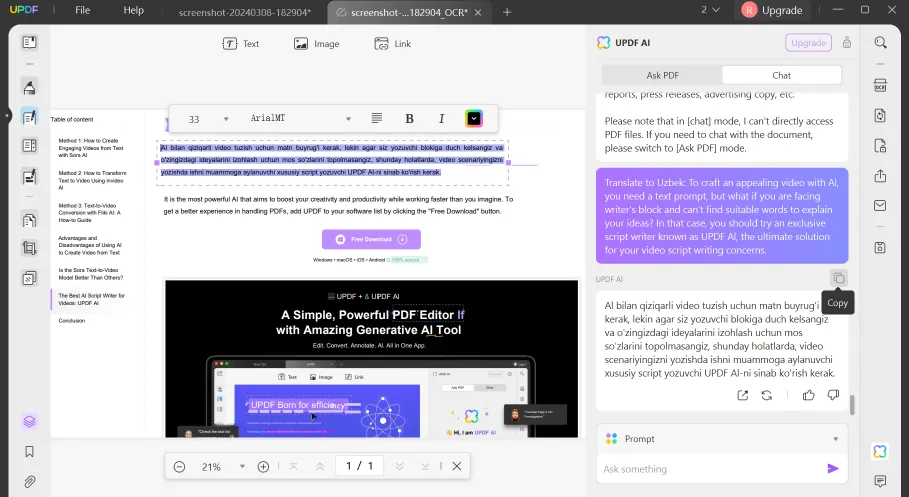Go to first page arrow
Screen dimensions: 909x497
click(x=293, y=466)
